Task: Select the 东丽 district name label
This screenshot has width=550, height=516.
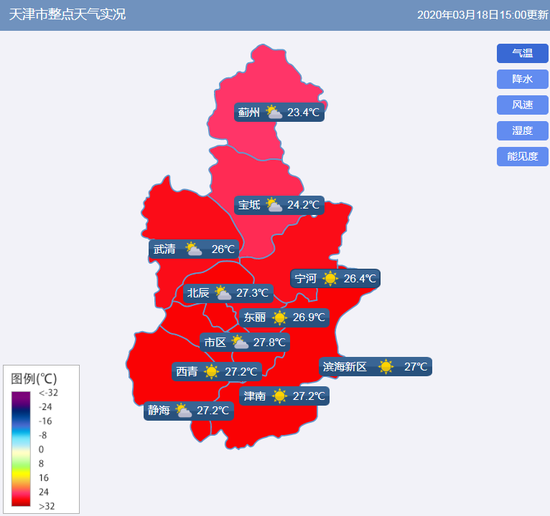Action: [x=255, y=317]
